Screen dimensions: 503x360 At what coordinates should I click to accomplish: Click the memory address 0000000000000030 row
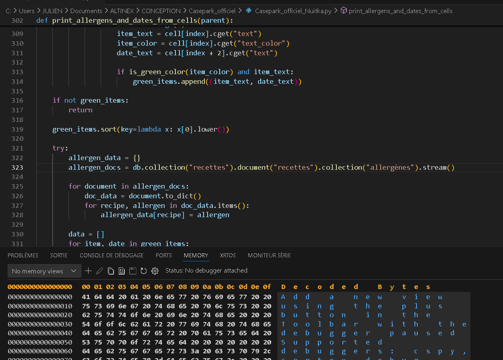40,324
